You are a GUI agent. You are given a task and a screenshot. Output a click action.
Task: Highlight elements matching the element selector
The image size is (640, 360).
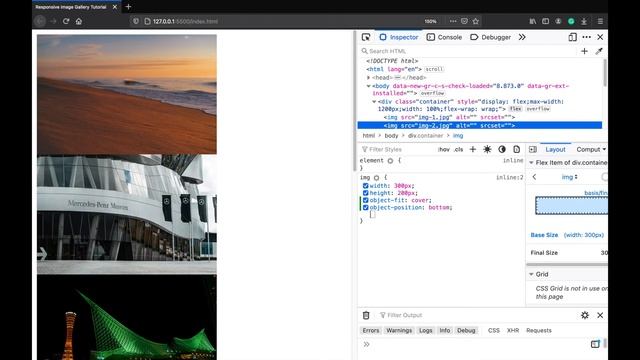click(390, 161)
